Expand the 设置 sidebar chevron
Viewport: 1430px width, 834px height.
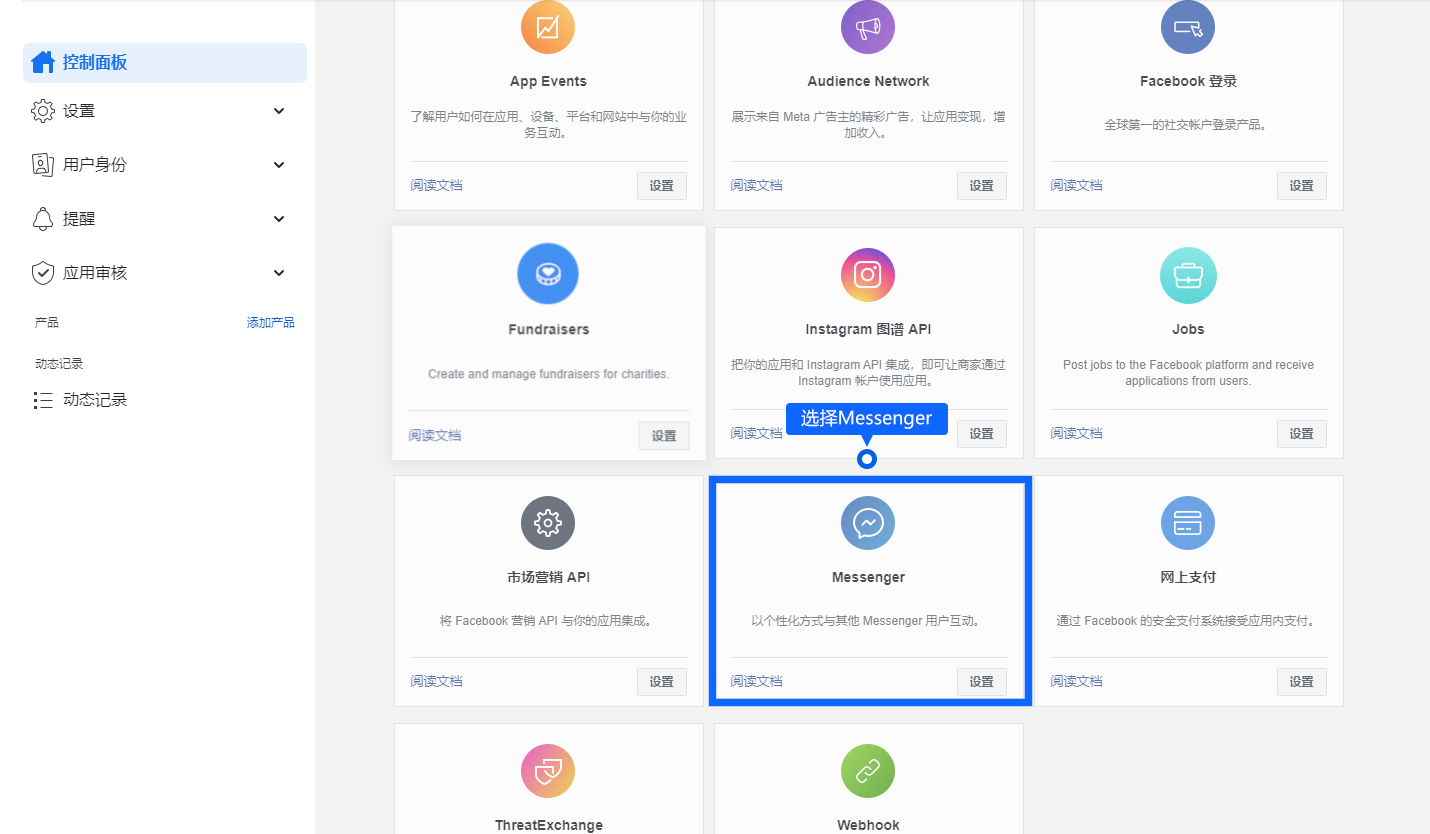click(x=279, y=111)
